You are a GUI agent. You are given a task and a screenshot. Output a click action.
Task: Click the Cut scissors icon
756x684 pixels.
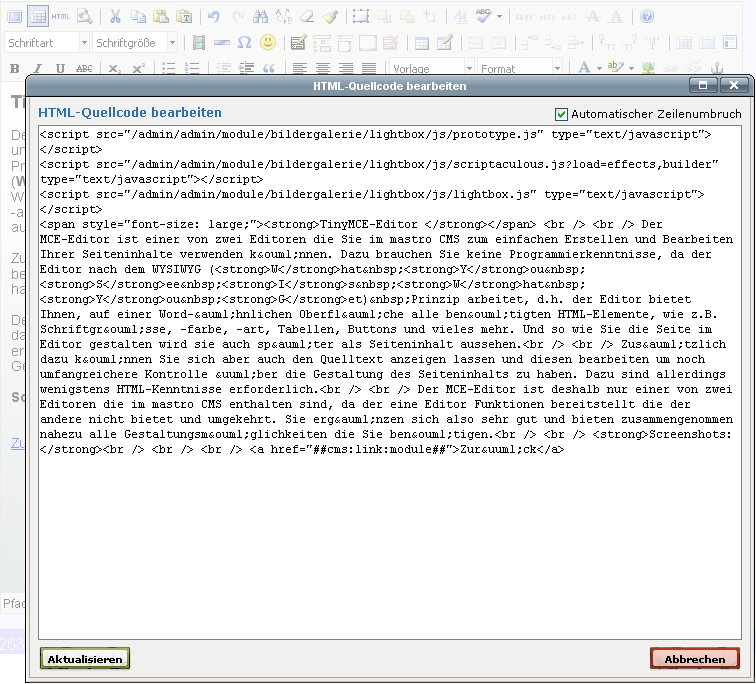pyautogui.click(x=115, y=17)
